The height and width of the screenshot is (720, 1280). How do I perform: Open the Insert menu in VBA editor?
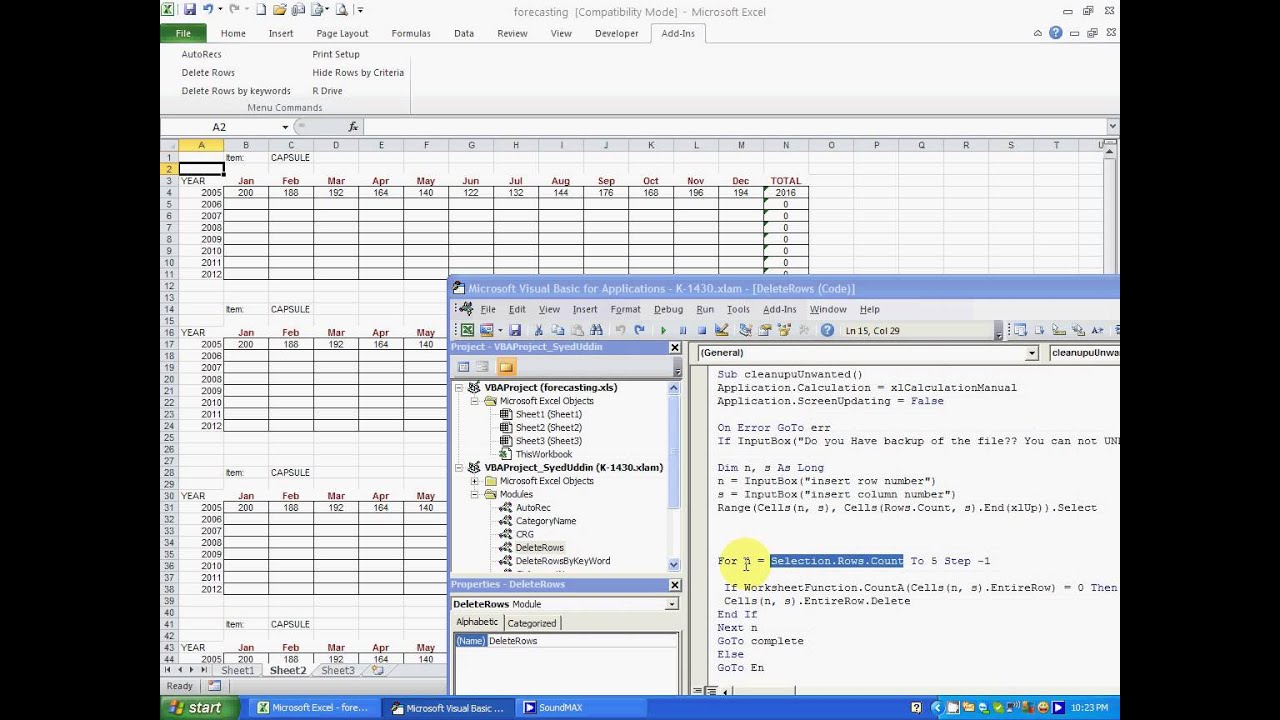point(585,309)
